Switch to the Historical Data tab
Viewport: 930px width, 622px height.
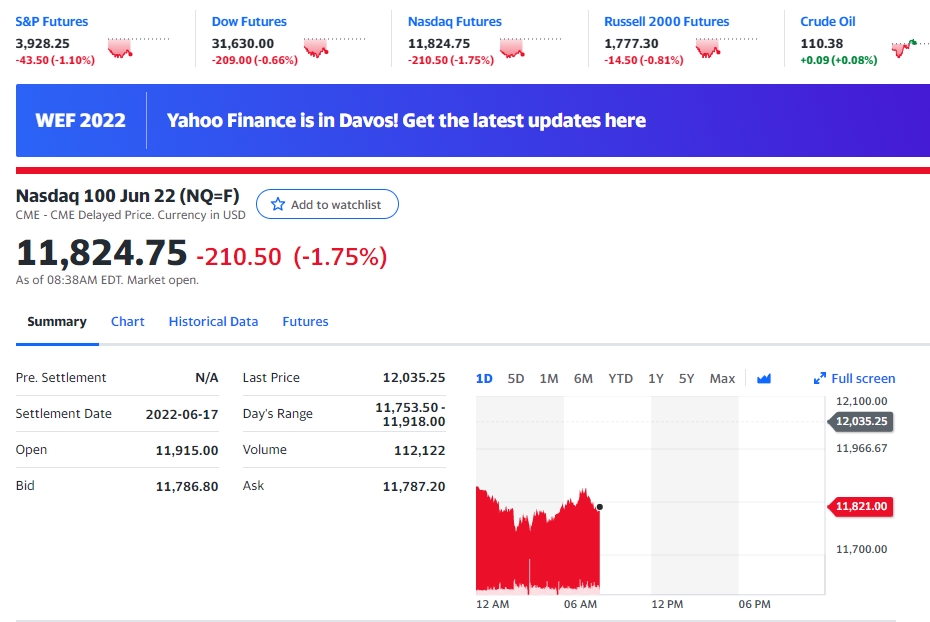click(214, 321)
